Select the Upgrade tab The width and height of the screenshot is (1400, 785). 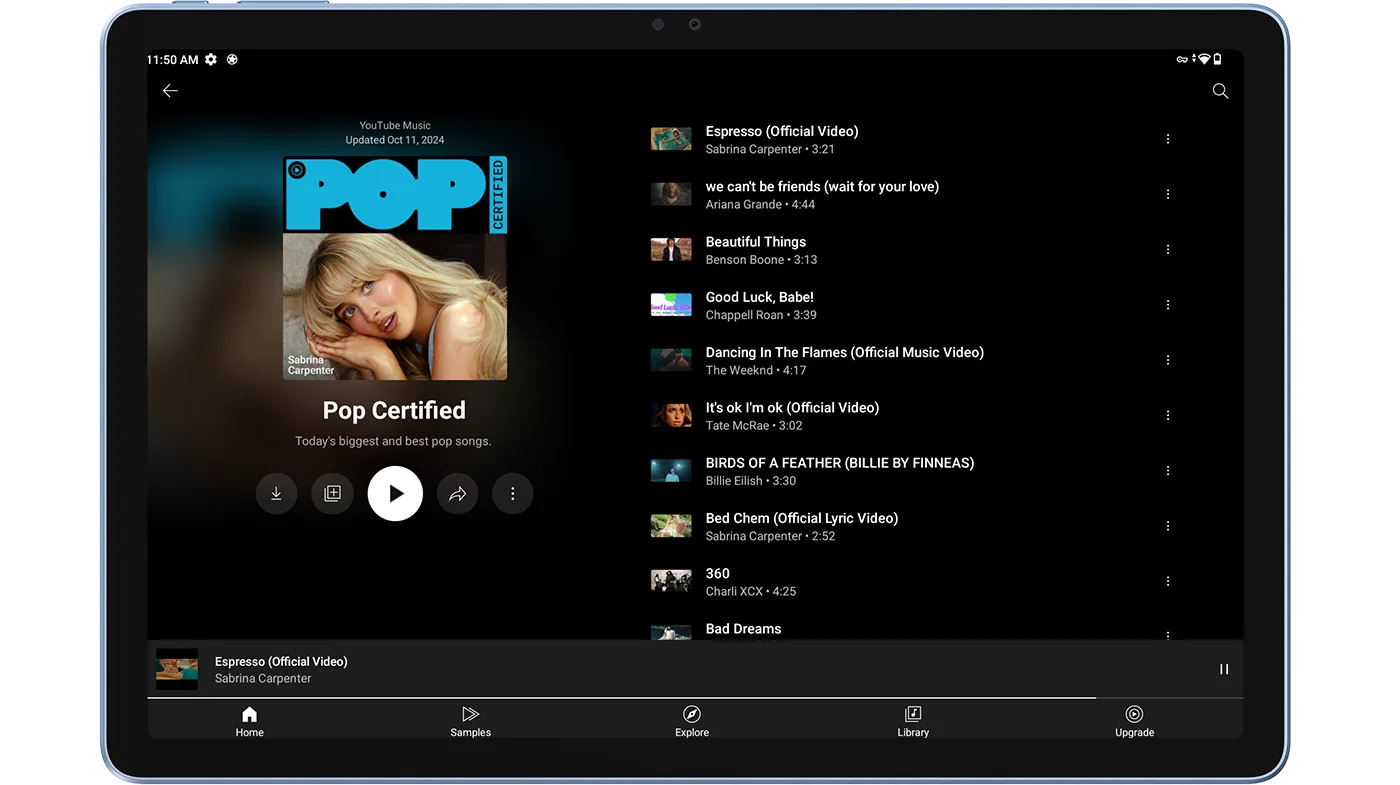1134,721
